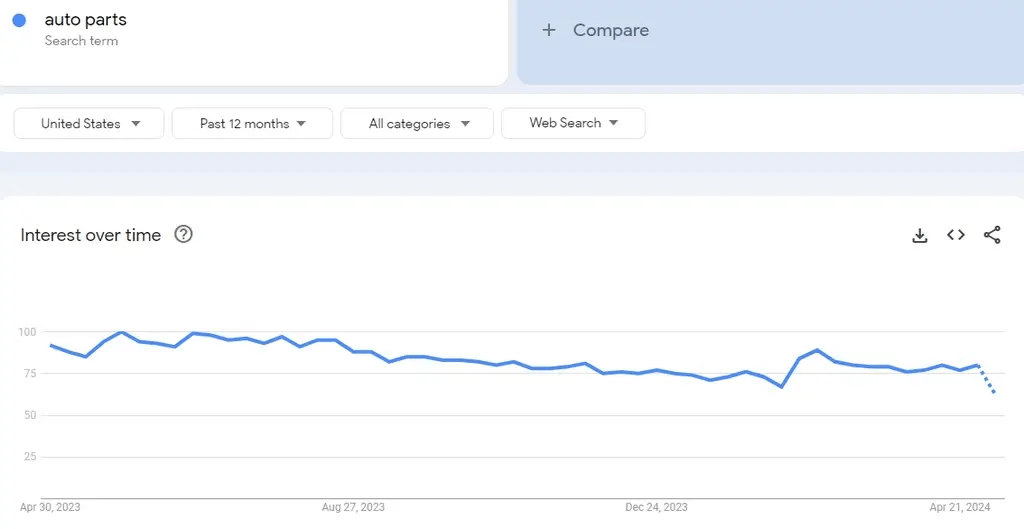Click the dotted end of the trend line
The width and height of the screenshot is (1024, 529).
988,382
